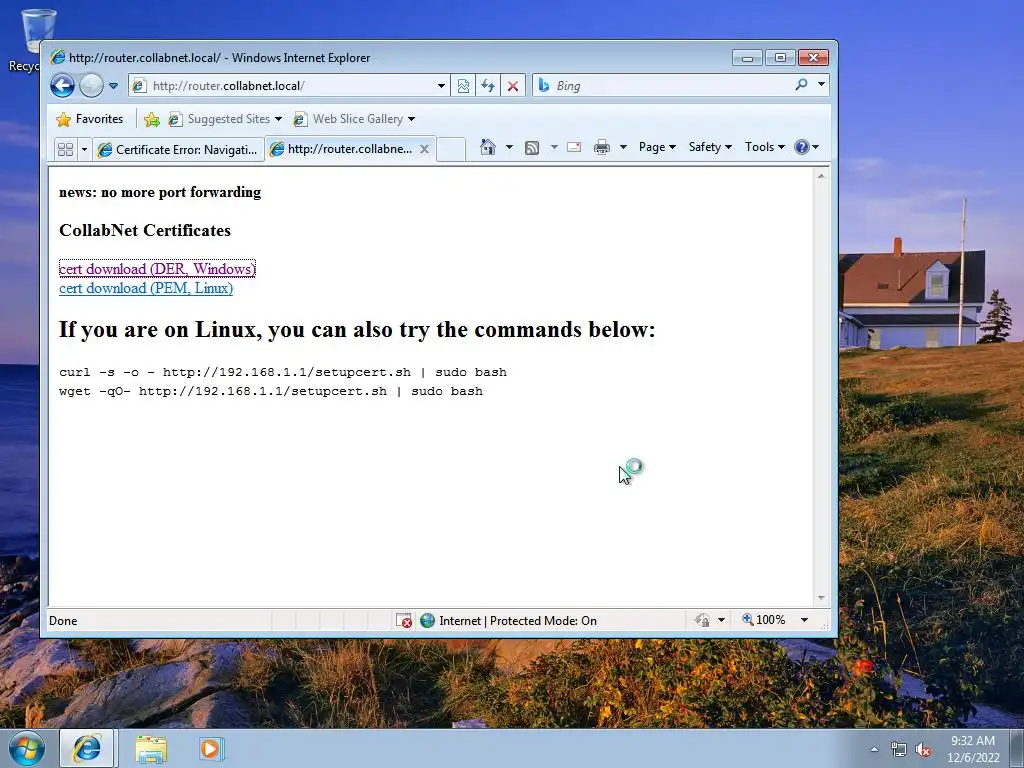Image resolution: width=1024 pixels, height=768 pixels.
Task: Go back using the blue Back arrow
Action: [63, 86]
